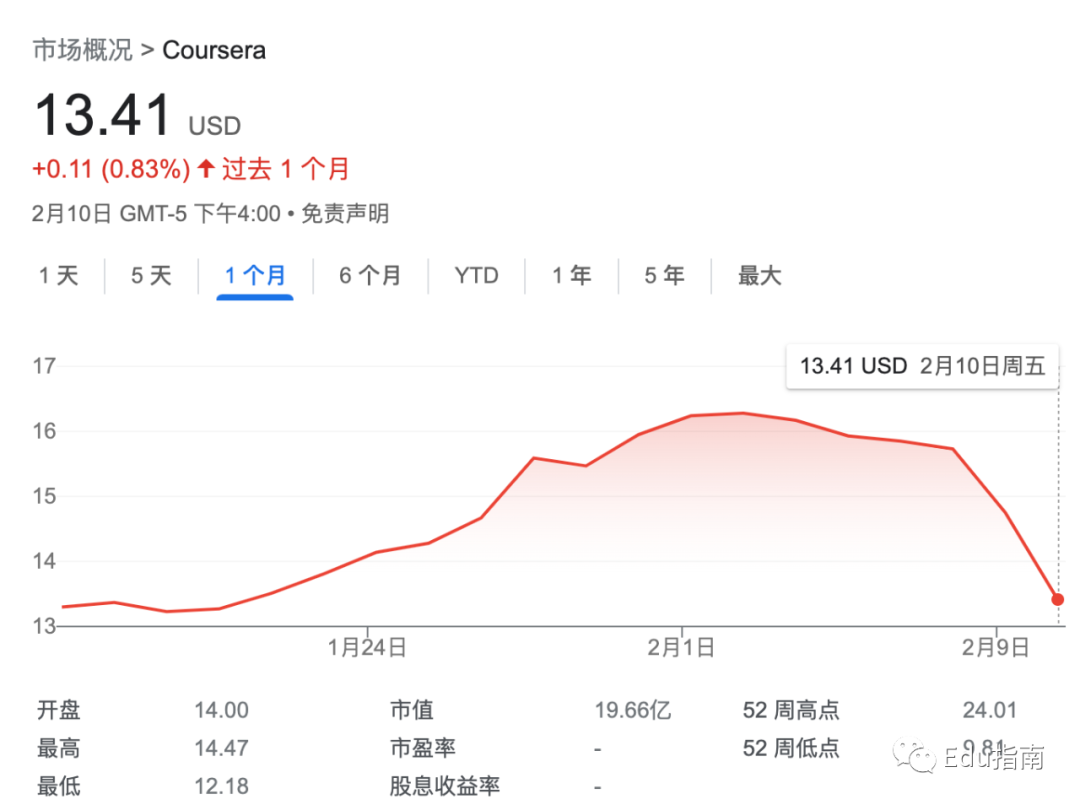
Task: Open the 市场概况 breadcrumb link
Action: pyautogui.click(x=83, y=50)
